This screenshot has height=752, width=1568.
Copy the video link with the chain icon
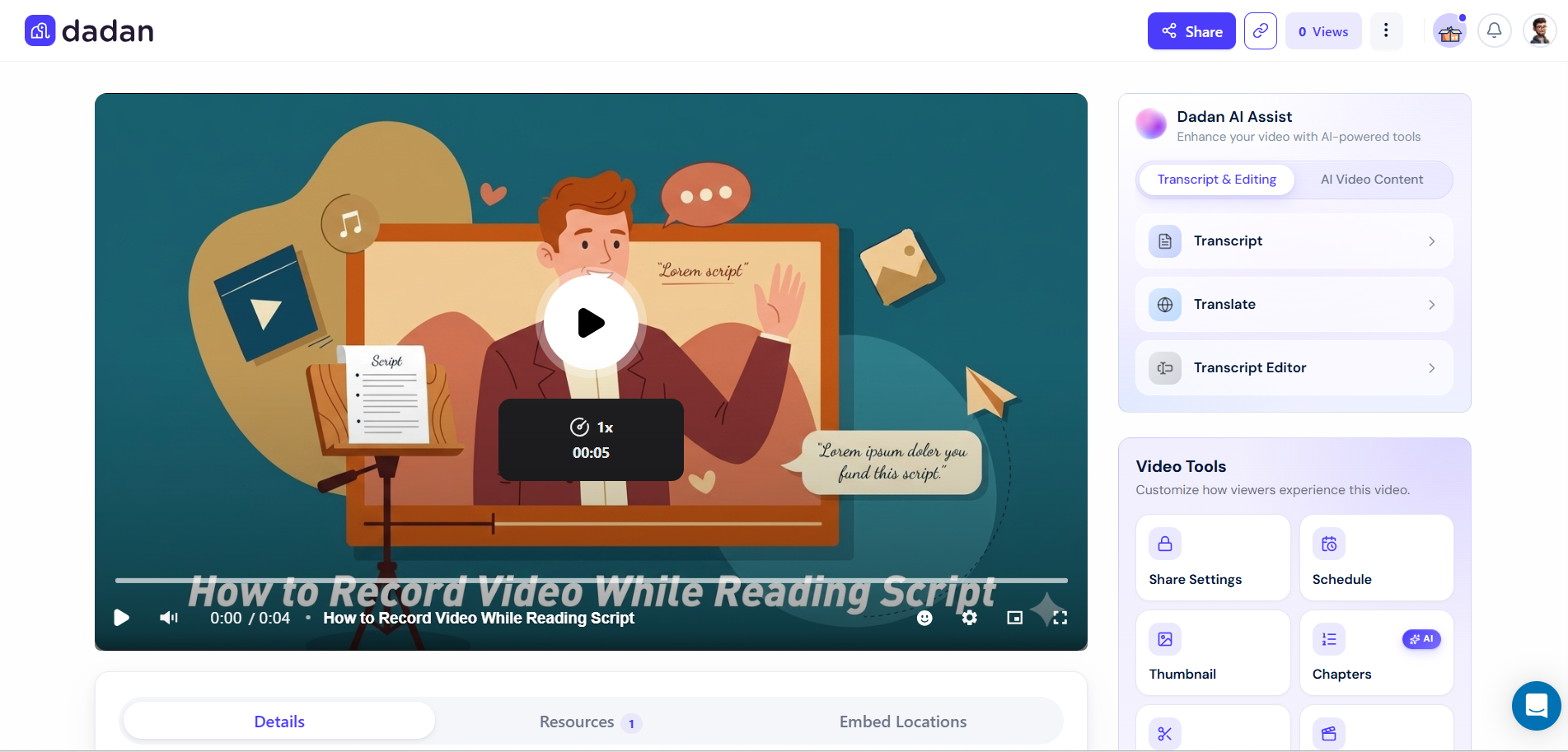[x=1260, y=31]
